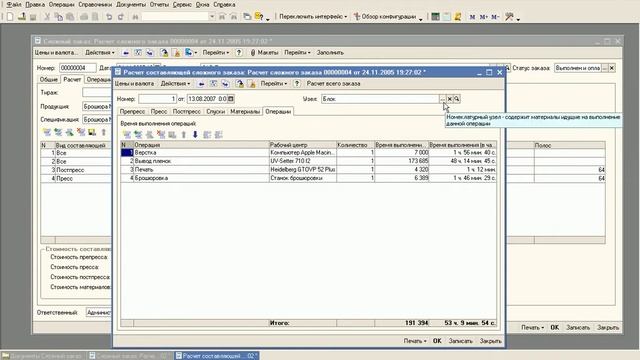Open the Отчеты menu
This screenshot has height=360, width=640.
click(x=159, y=4)
